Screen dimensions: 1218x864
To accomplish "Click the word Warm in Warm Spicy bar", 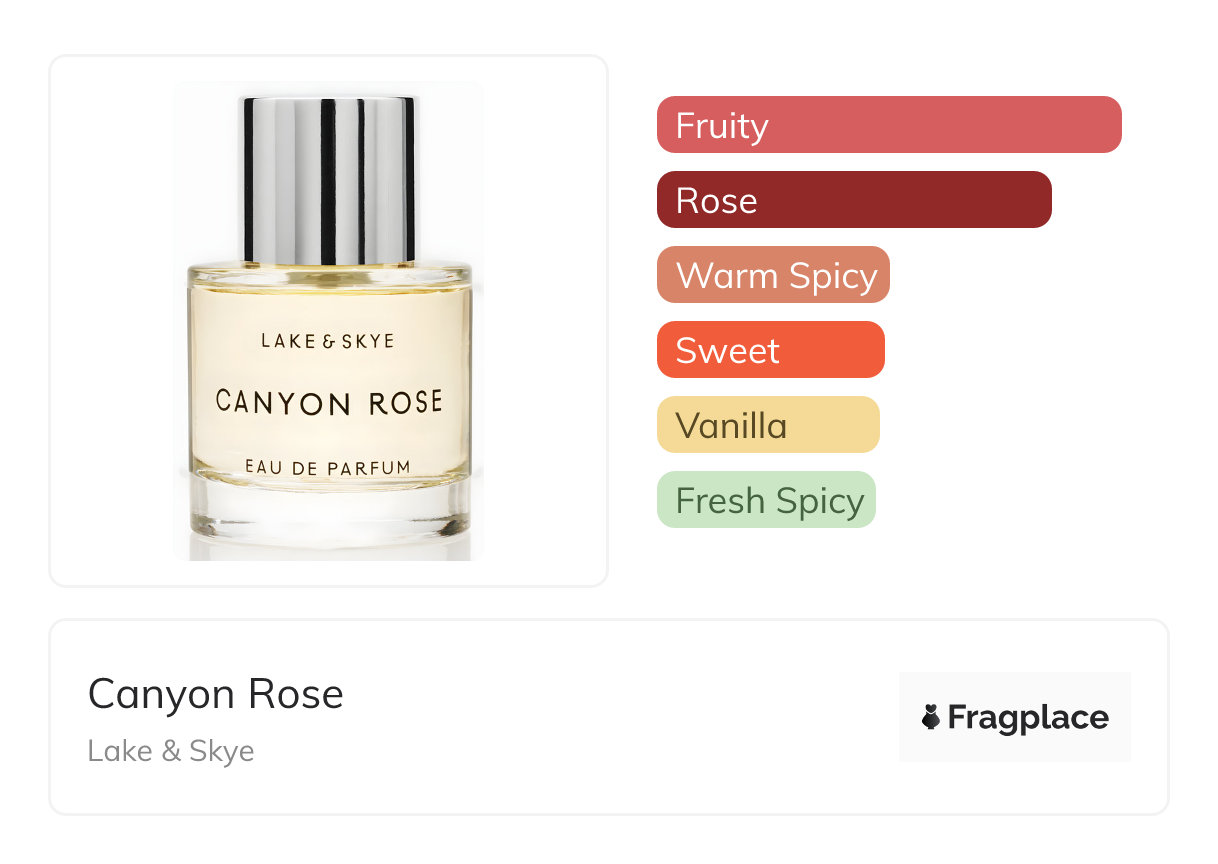I will point(724,275).
